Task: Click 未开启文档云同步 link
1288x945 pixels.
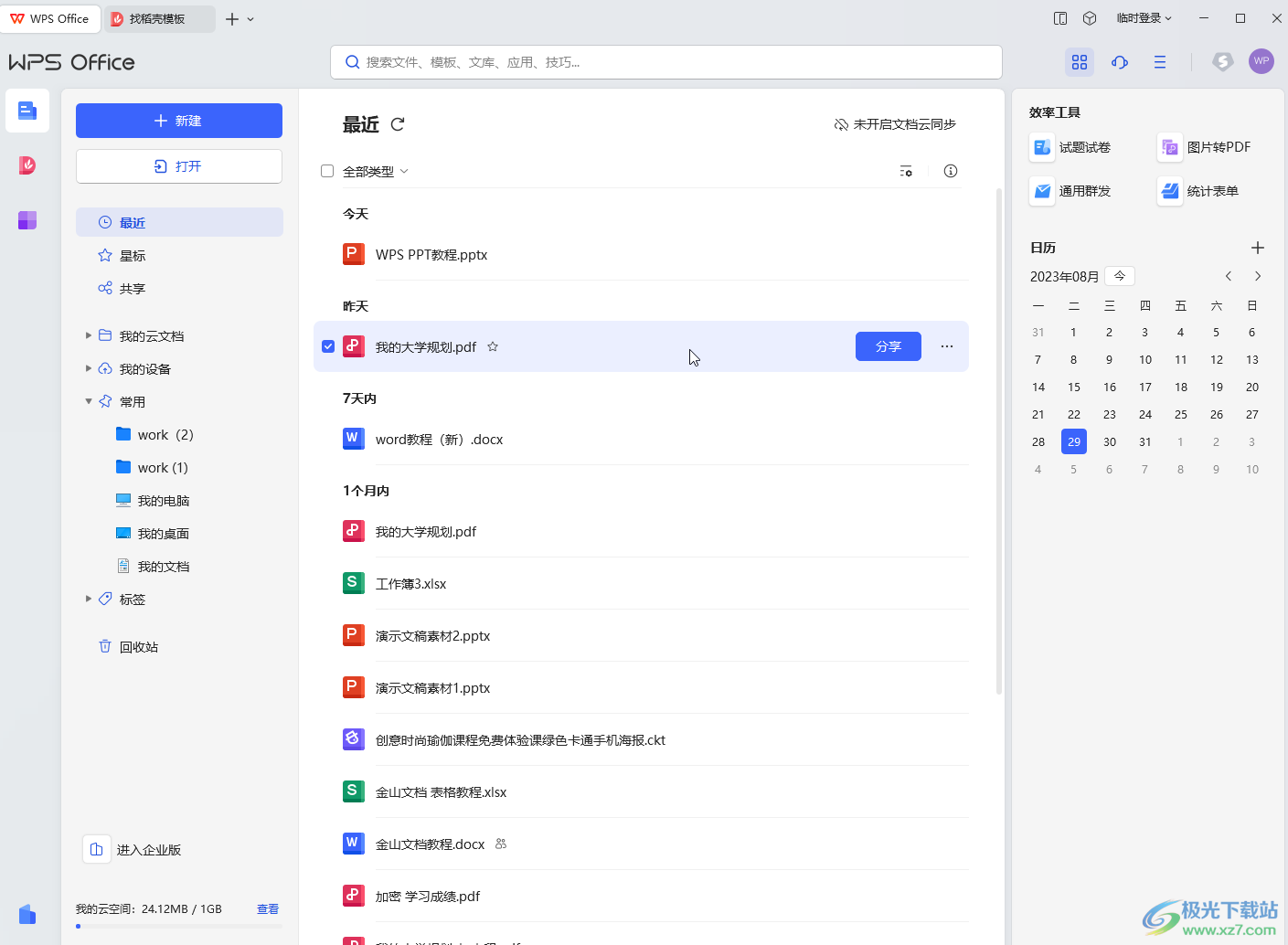Action: (895, 124)
